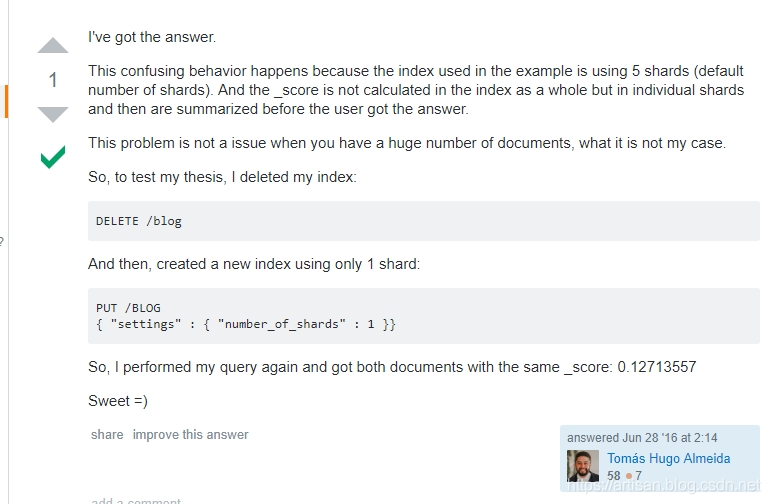Click the "Sweet =)" closing line
The image size is (771, 504).
(x=118, y=401)
